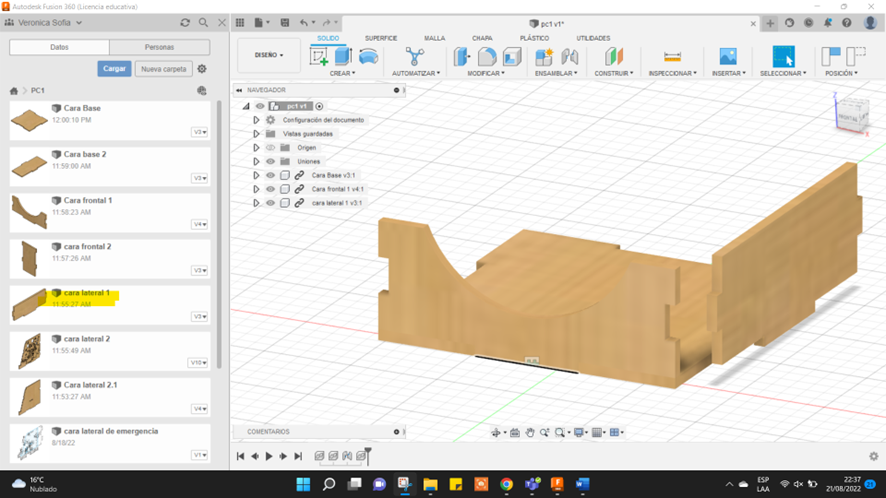
Task: Select the Press Pull modify icon
Action: point(462,57)
